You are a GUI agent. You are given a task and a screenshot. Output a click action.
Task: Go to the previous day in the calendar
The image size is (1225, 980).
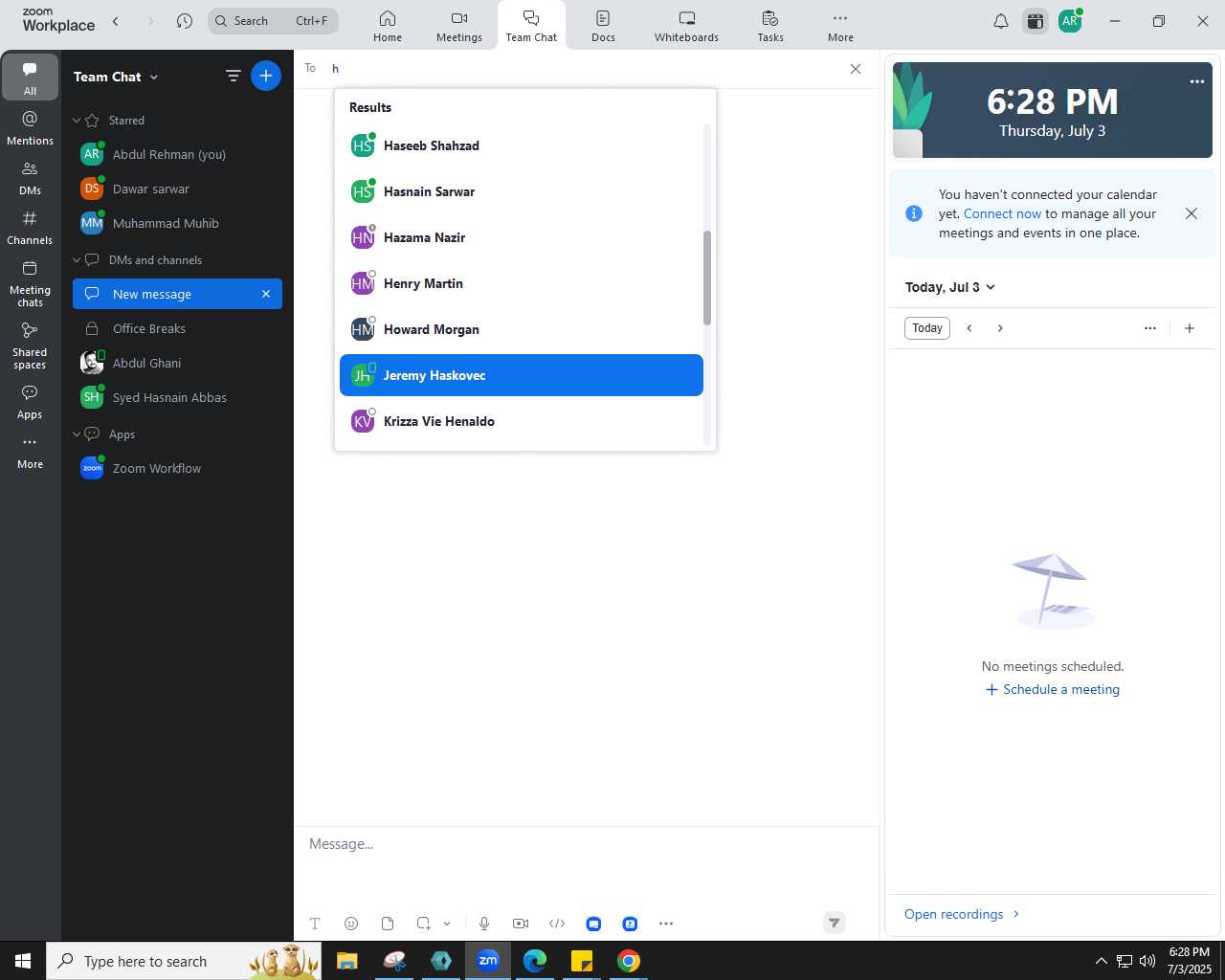pyautogui.click(x=969, y=328)
